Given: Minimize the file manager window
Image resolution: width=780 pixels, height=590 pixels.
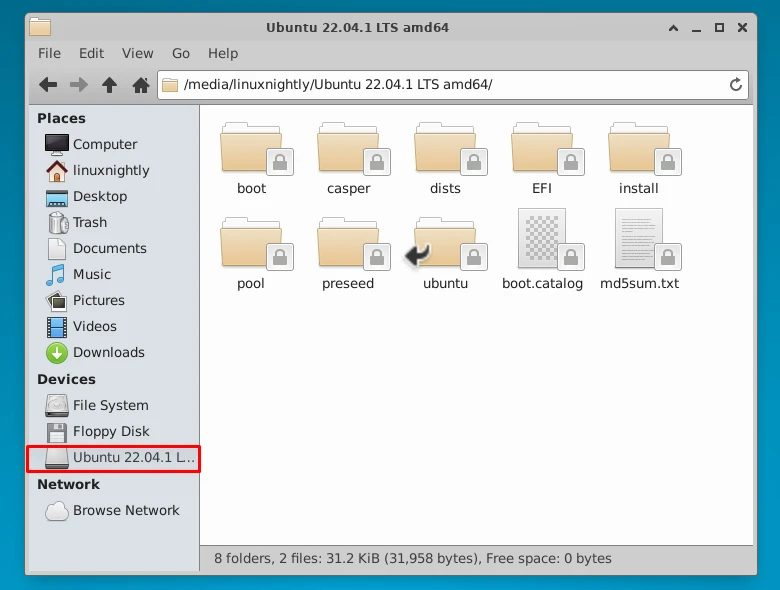Looking at the screenshot, I should [696, 28].
